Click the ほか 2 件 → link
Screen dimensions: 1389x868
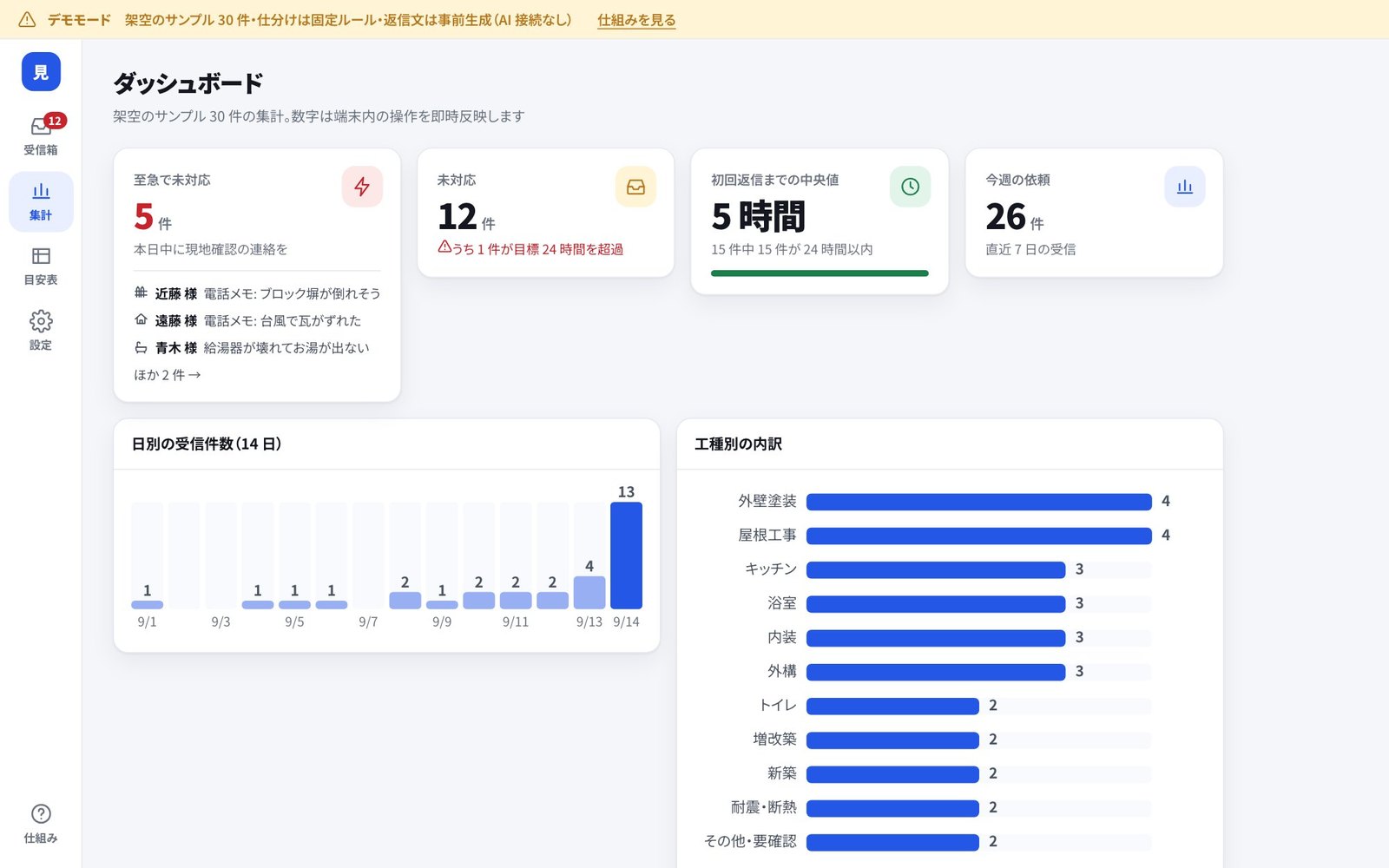click(168, 375)
